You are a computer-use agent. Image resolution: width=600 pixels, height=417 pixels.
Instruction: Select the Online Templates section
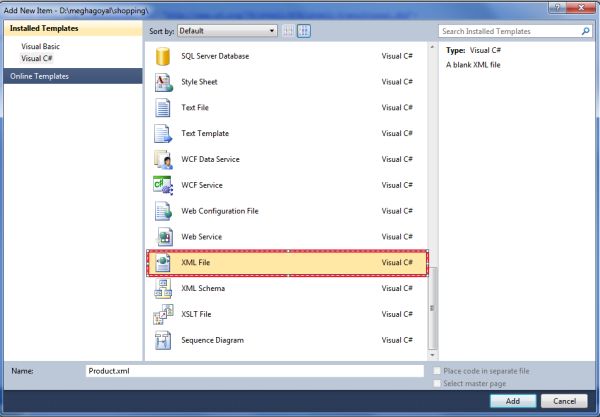click(73, 76)
